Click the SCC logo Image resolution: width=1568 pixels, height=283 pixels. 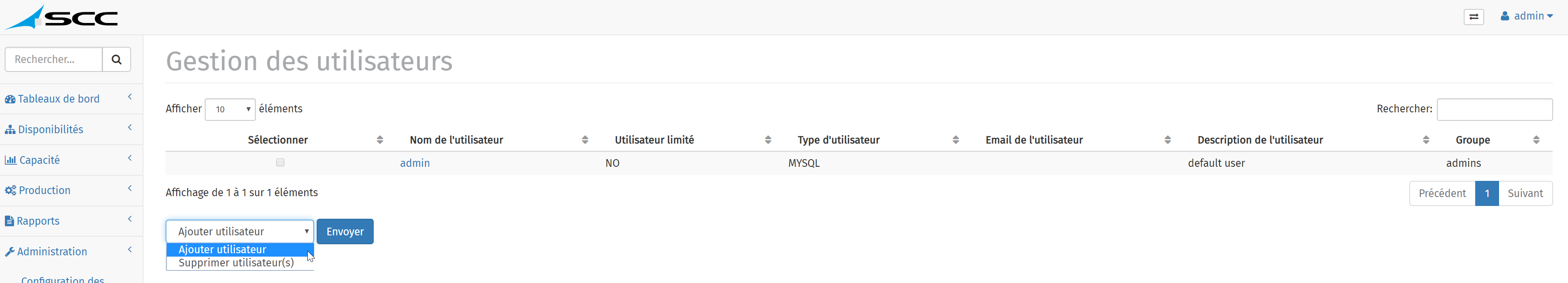61,17
